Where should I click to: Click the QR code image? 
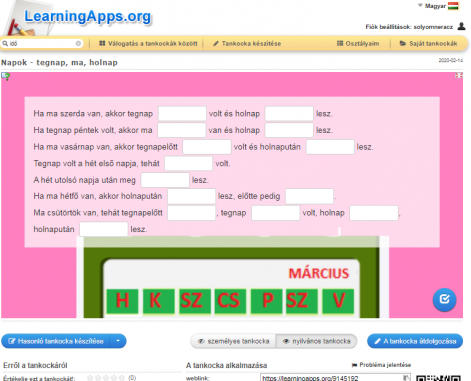[438, 378]
